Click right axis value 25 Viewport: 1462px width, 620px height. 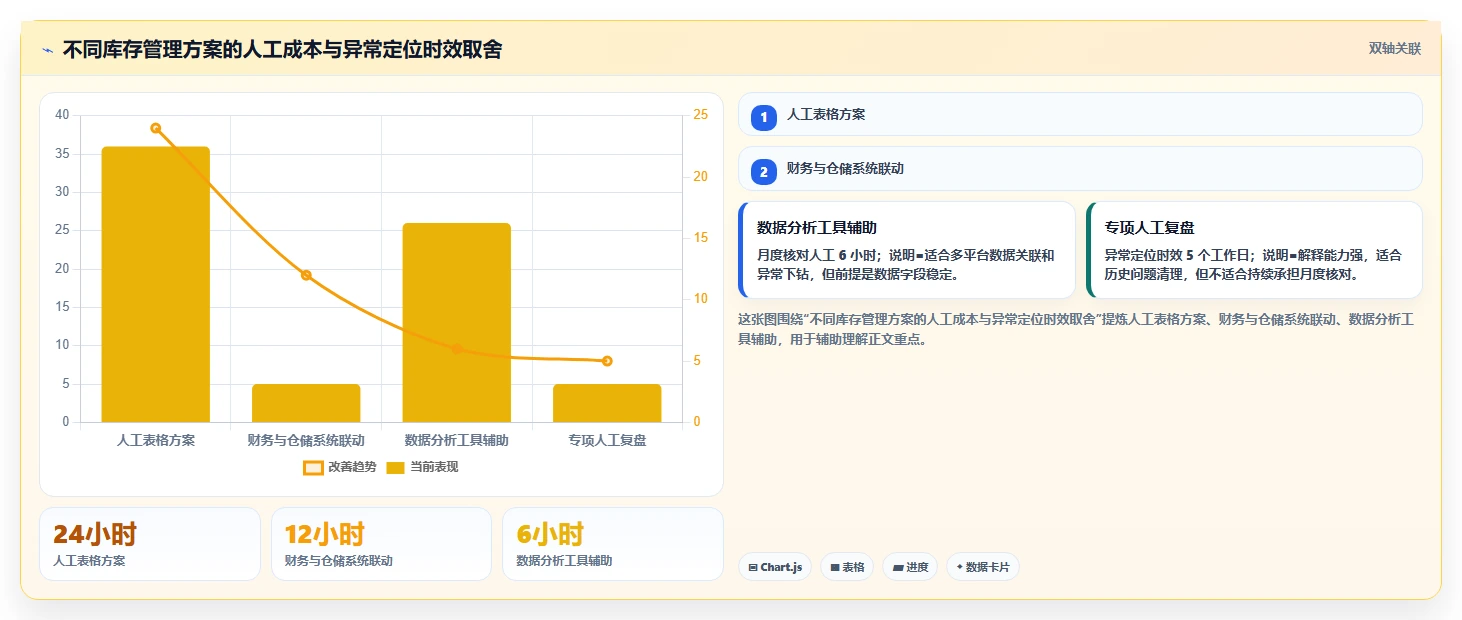pos(700,115)
